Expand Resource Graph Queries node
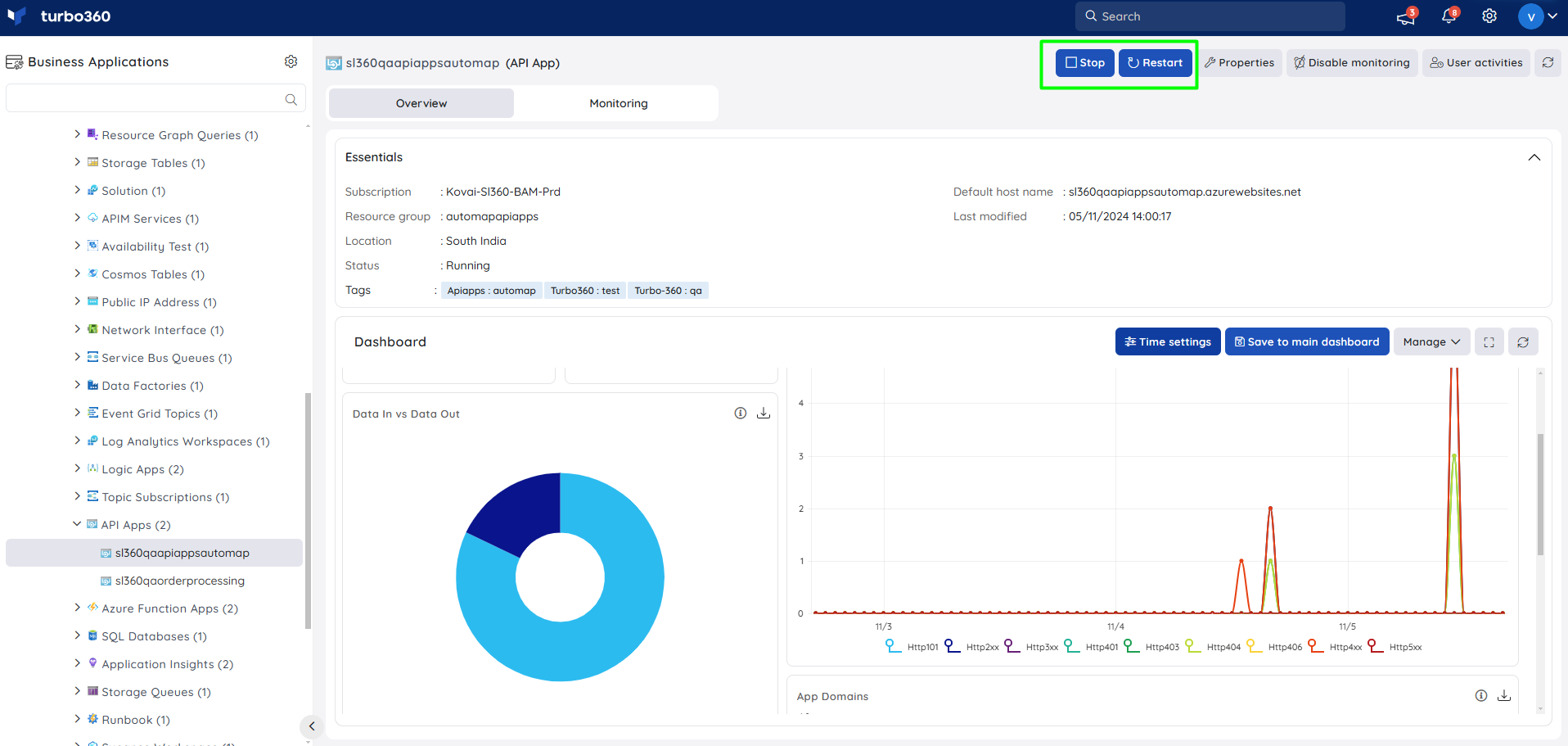1568x746 pixels. [x=77, y=134]
